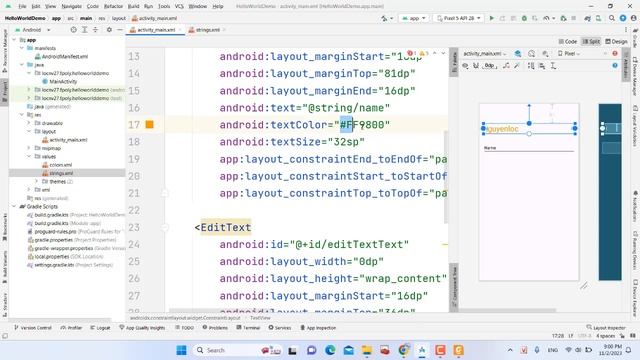This screenshot has width=640, height=360.
Task: Select colors.xml in project tree
Action: pyautogui.click(x=57, y=165)
